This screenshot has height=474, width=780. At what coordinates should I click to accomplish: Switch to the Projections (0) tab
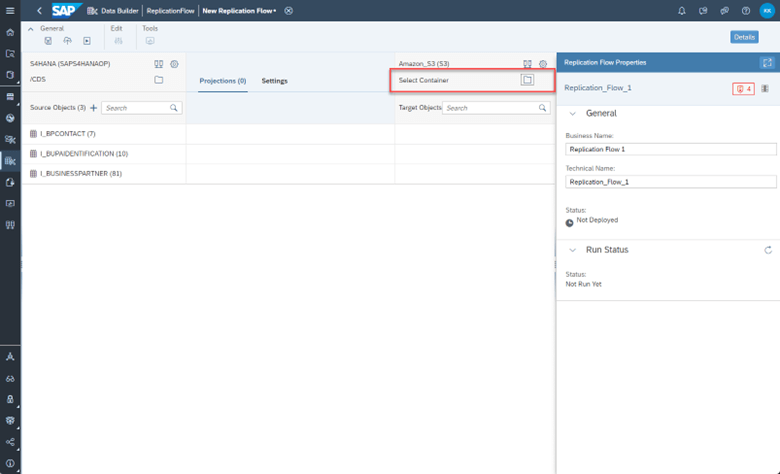(x=223, y=81)
